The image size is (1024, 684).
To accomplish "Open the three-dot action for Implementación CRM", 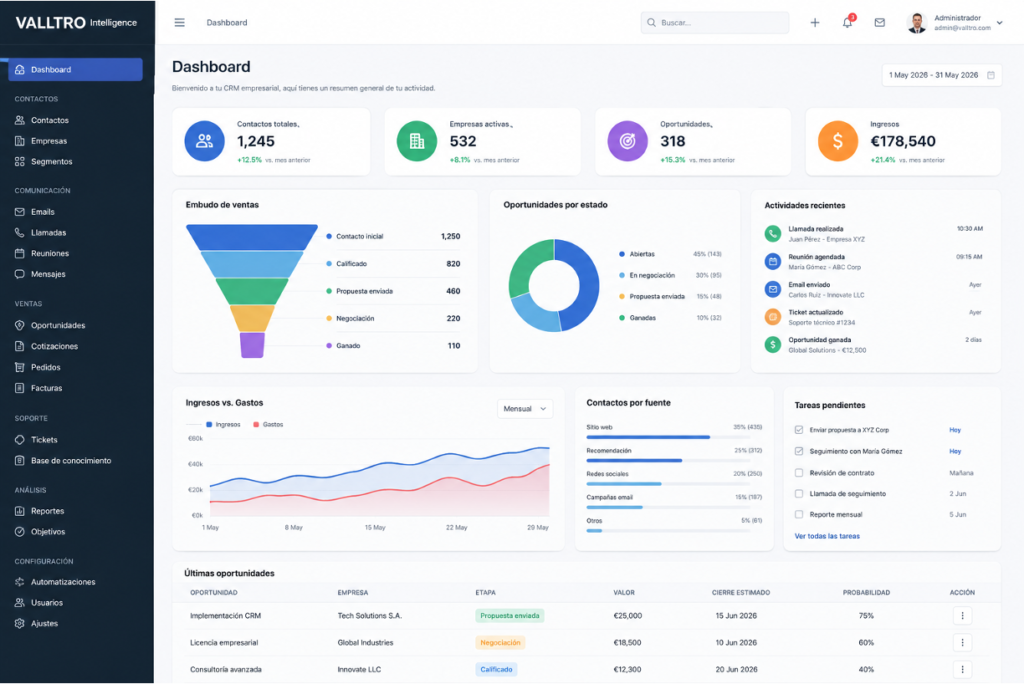I will point(962,615).
